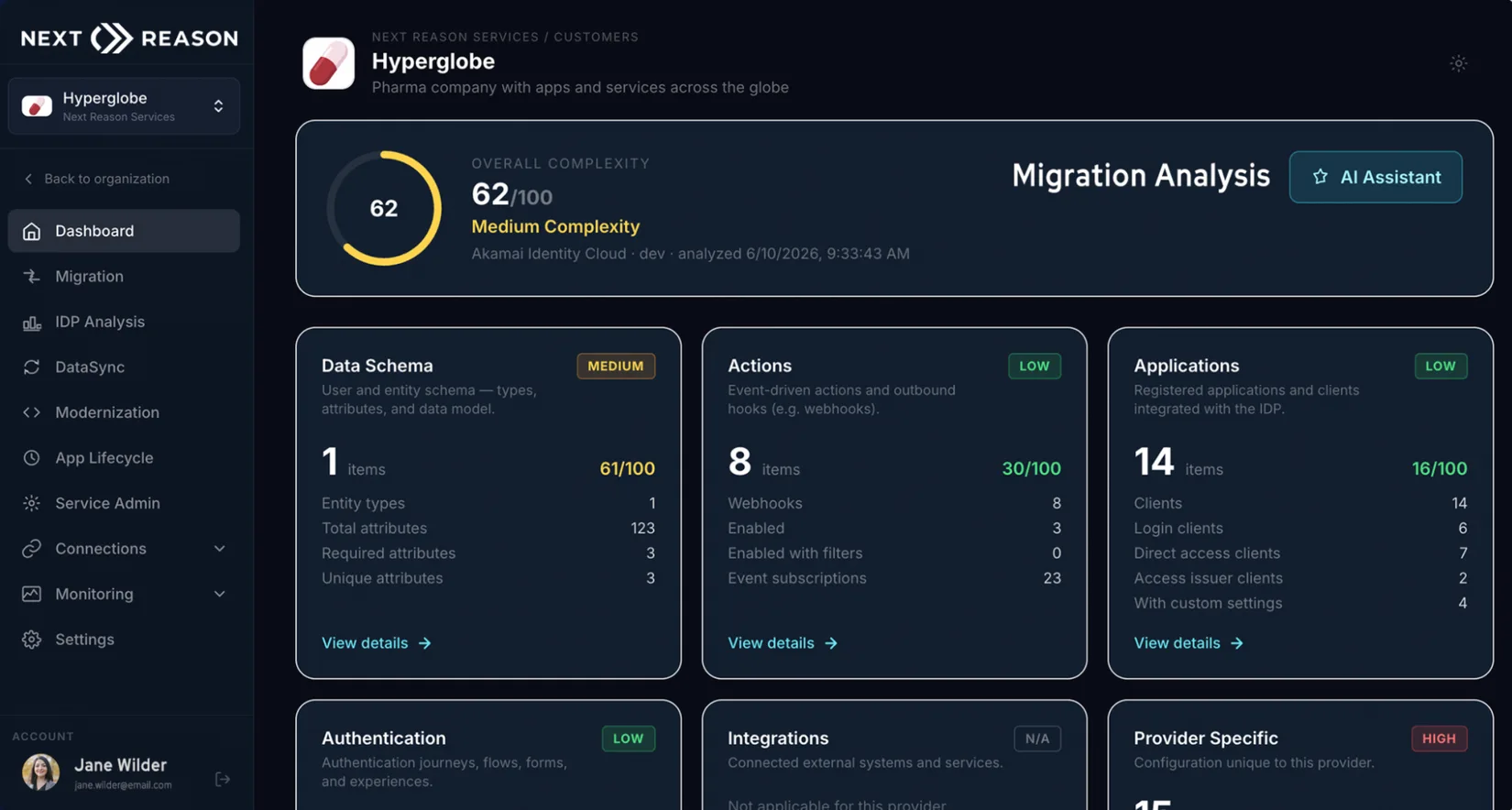Click the LOW badge on Actions card
This screenshot has height=810, width=1512.
1035,366
